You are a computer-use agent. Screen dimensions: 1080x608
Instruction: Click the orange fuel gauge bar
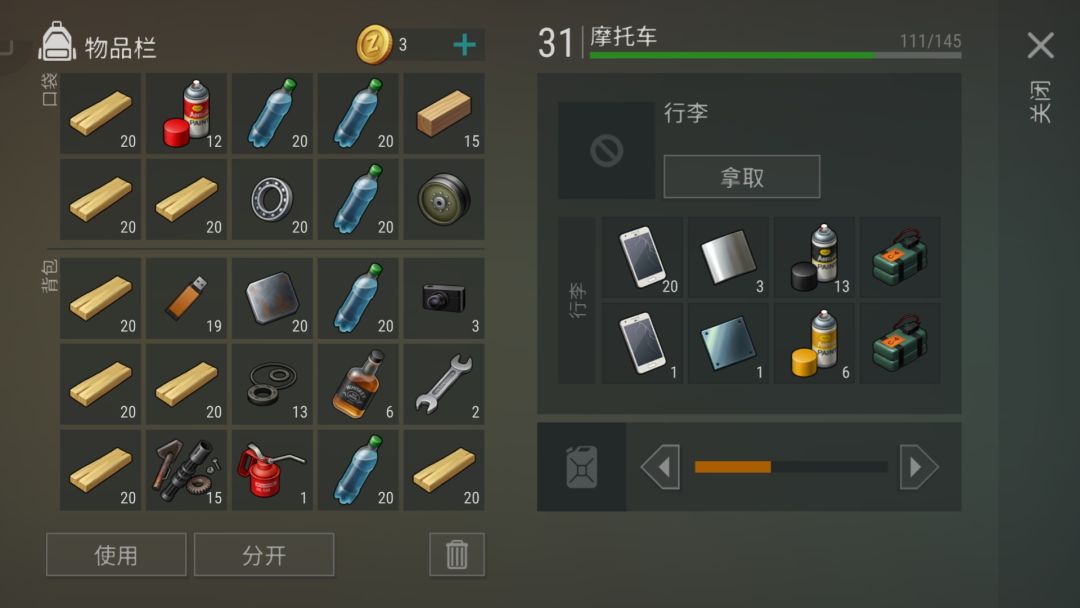(732, 467)
